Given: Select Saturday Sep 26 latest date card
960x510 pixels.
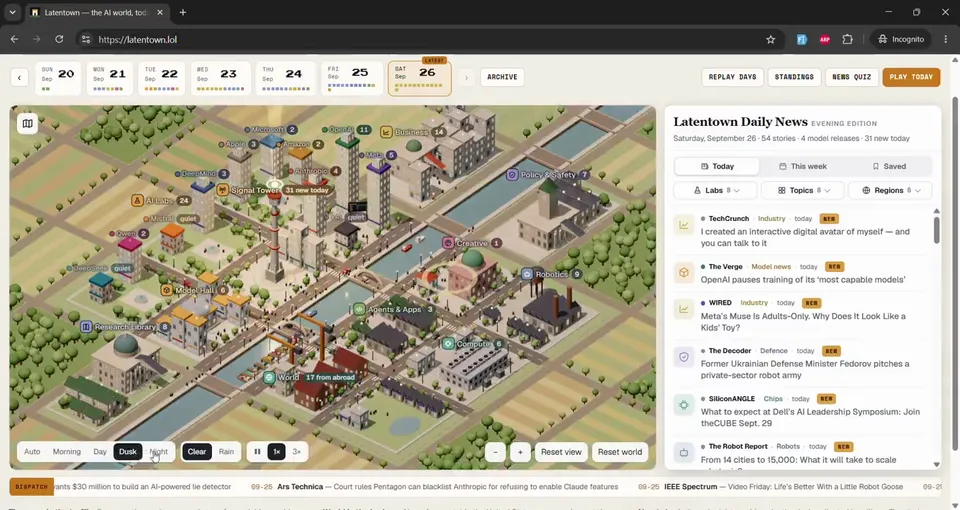Looking at the screenshot, I should (x=419, y=78).
